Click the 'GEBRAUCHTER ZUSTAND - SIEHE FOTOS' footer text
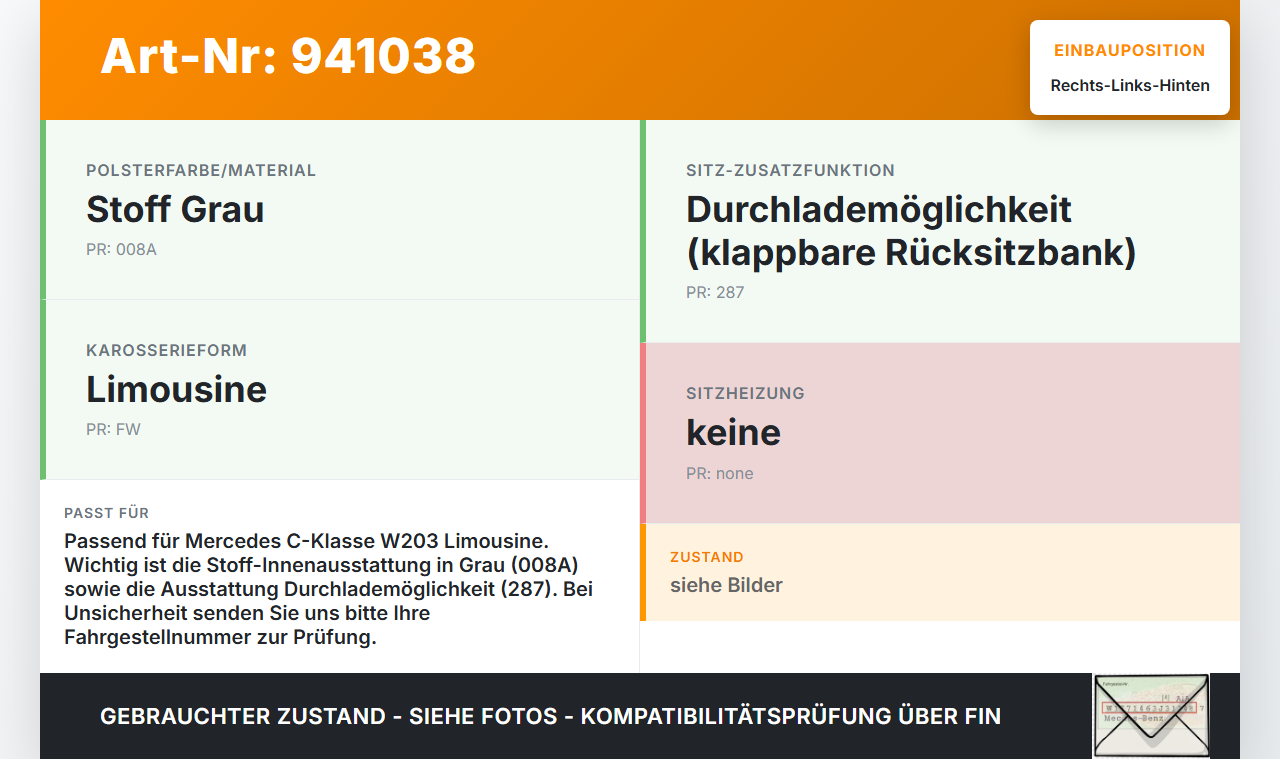The width and height of the screenshot is (1280, 760). [x=550, y=716]
